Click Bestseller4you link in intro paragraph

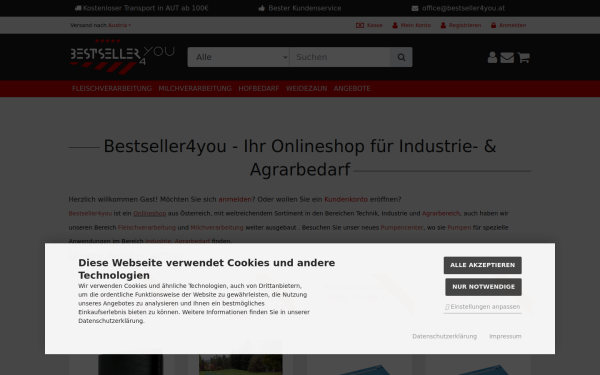(90, 214)
